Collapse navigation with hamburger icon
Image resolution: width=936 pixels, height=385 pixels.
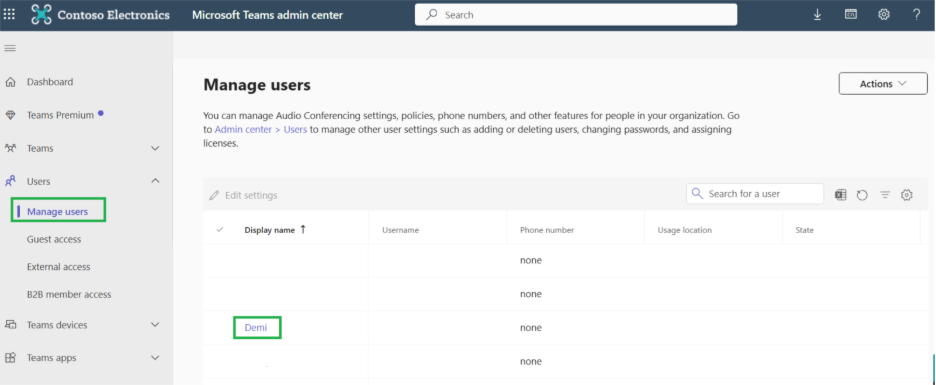coord(10,48)
